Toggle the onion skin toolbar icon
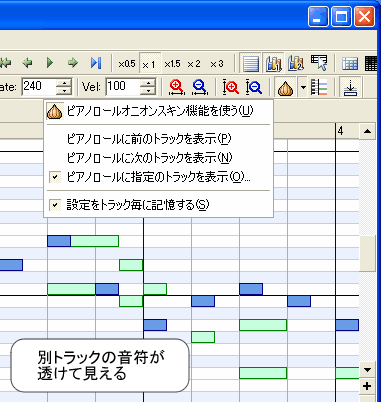381x402 pixels. tap(286, 88)
